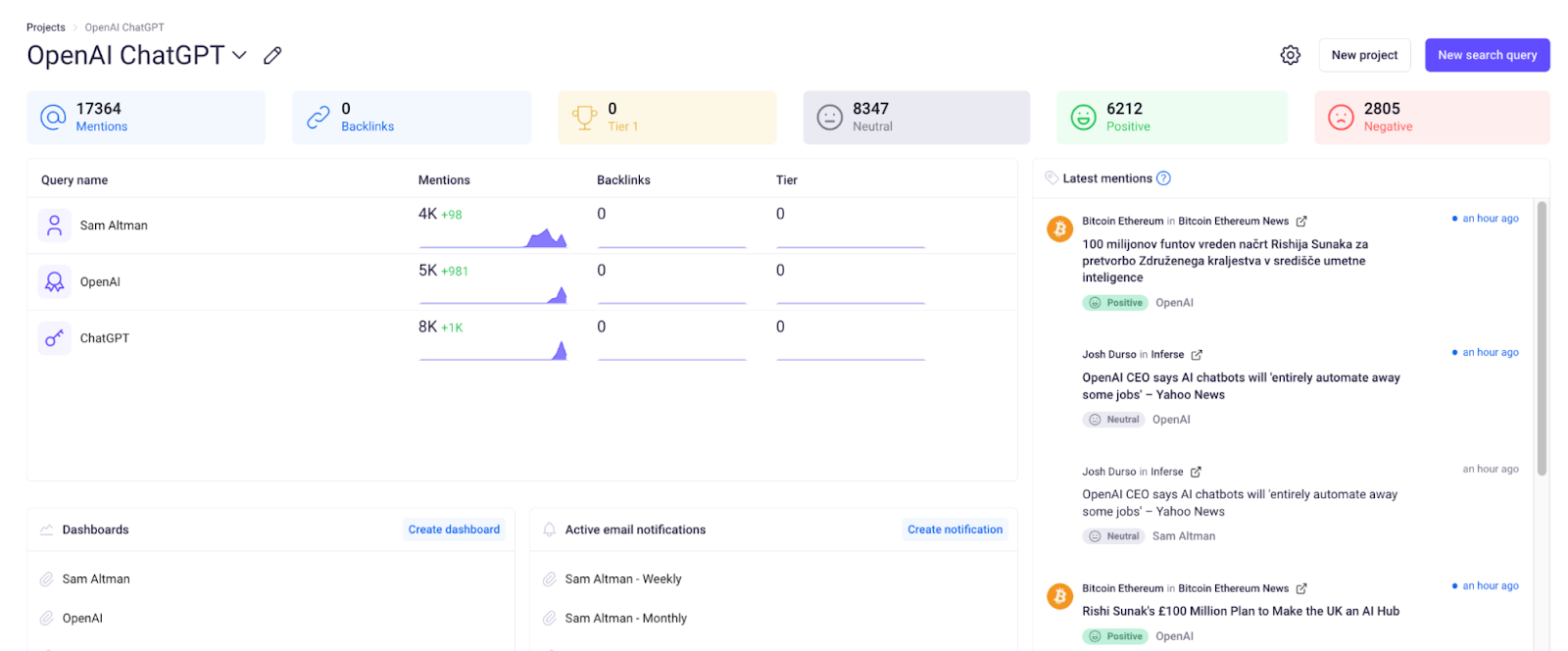
Task: Open the ChatGPT query row
Action: pos(521,338)
